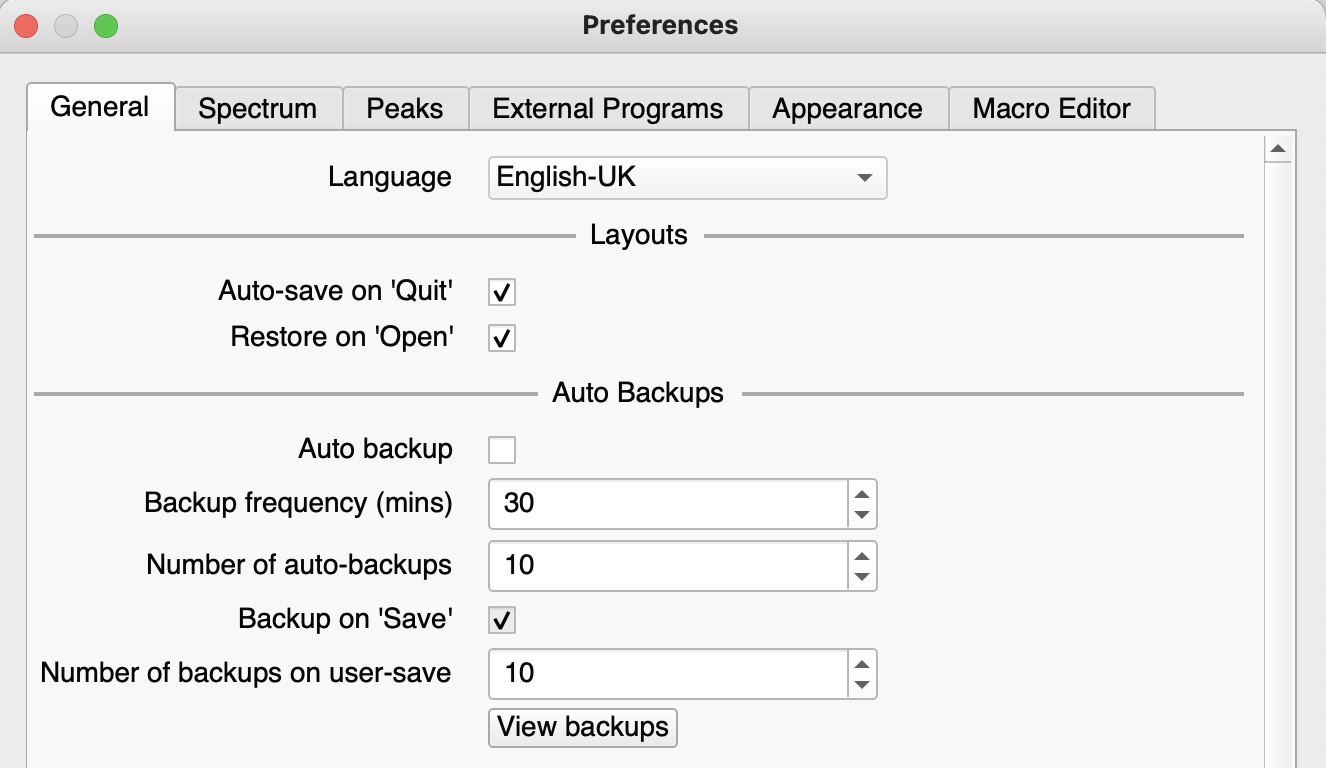The image size is (1326, 768).
Task: Increase Number of backups on user-save
Action: point(861,662)
